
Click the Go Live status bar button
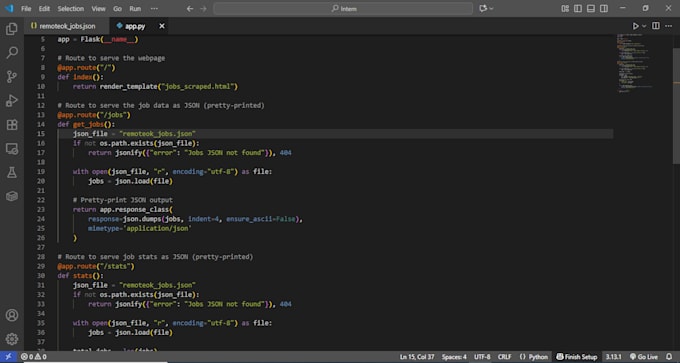(644, 357)
